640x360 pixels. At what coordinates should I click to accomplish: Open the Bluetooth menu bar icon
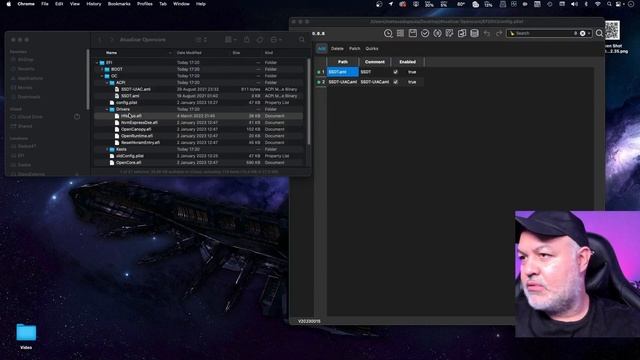(586, 4)
